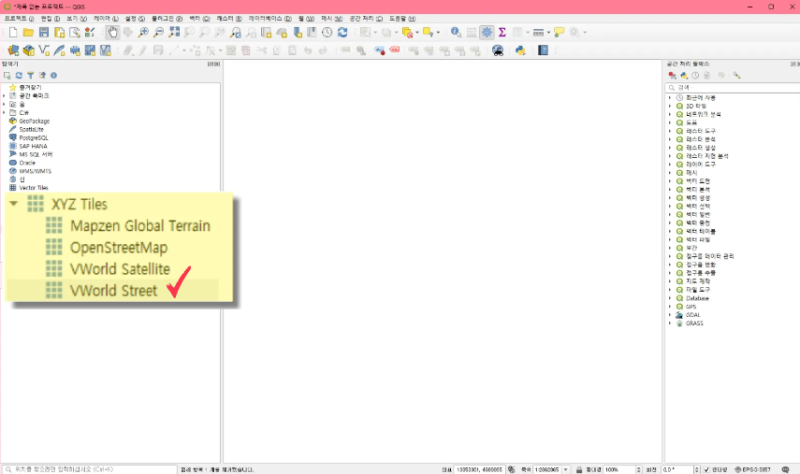Click the Browser panel info properties icon
This screenshot has height=474, width=800.
[x=54, y=76]
